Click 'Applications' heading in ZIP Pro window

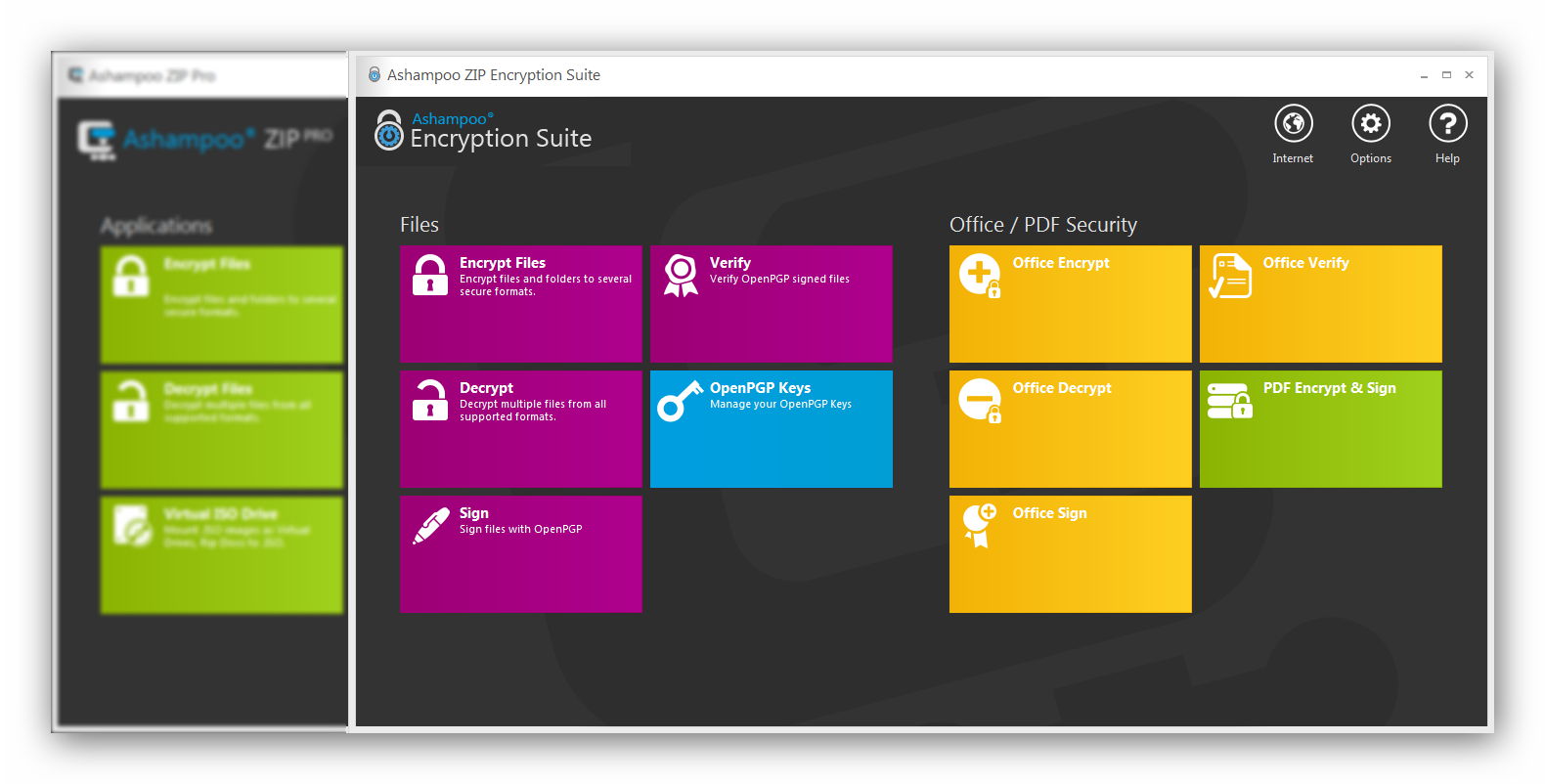[156, 226]
